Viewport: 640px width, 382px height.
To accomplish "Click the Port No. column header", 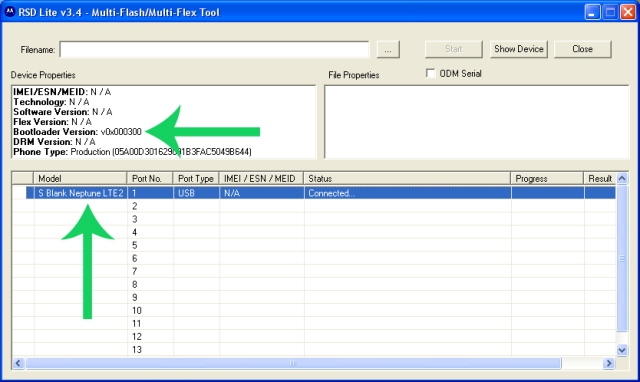I will point(150,178).
